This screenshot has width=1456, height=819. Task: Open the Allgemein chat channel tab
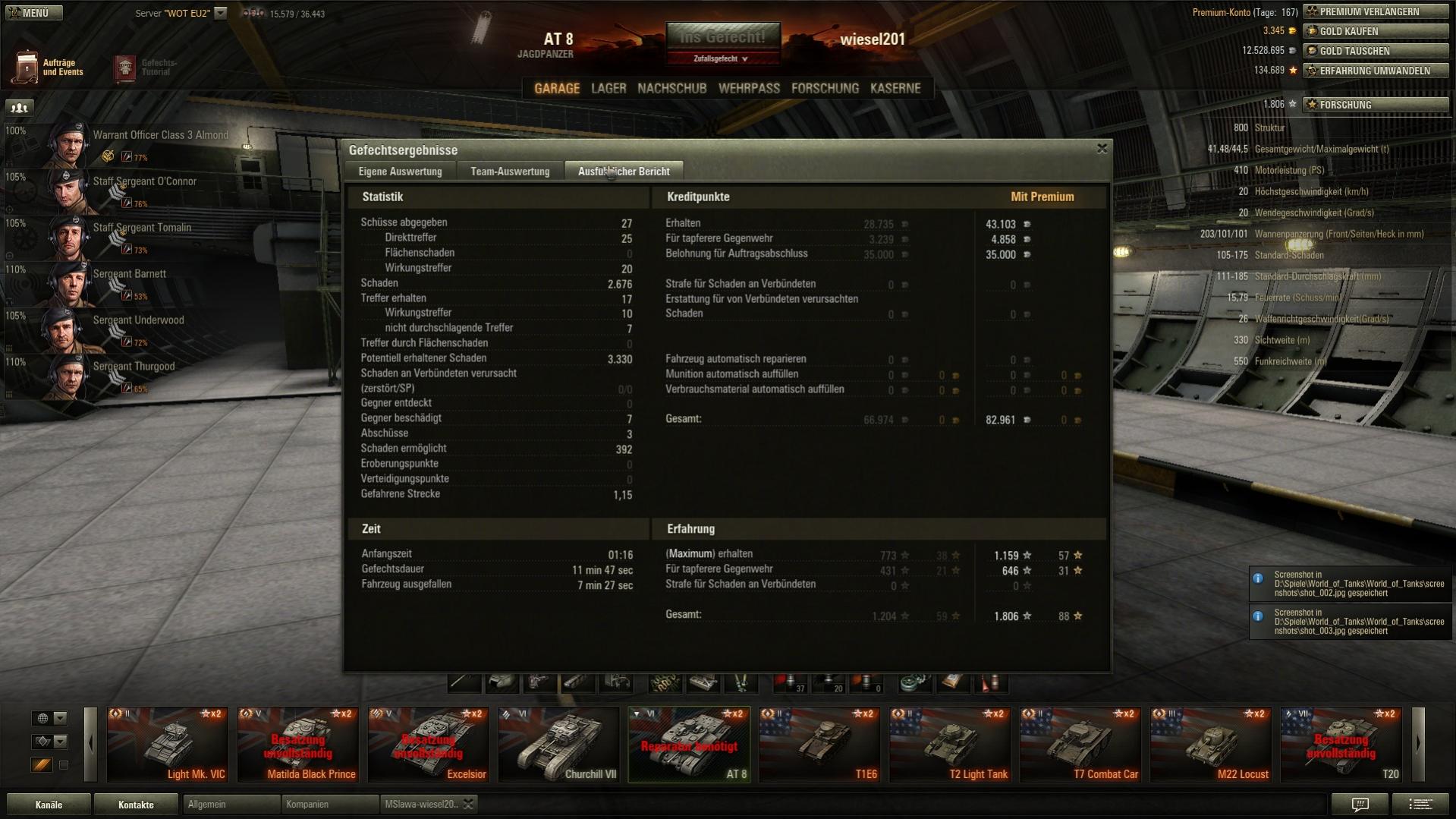click(x=231, y=805)
